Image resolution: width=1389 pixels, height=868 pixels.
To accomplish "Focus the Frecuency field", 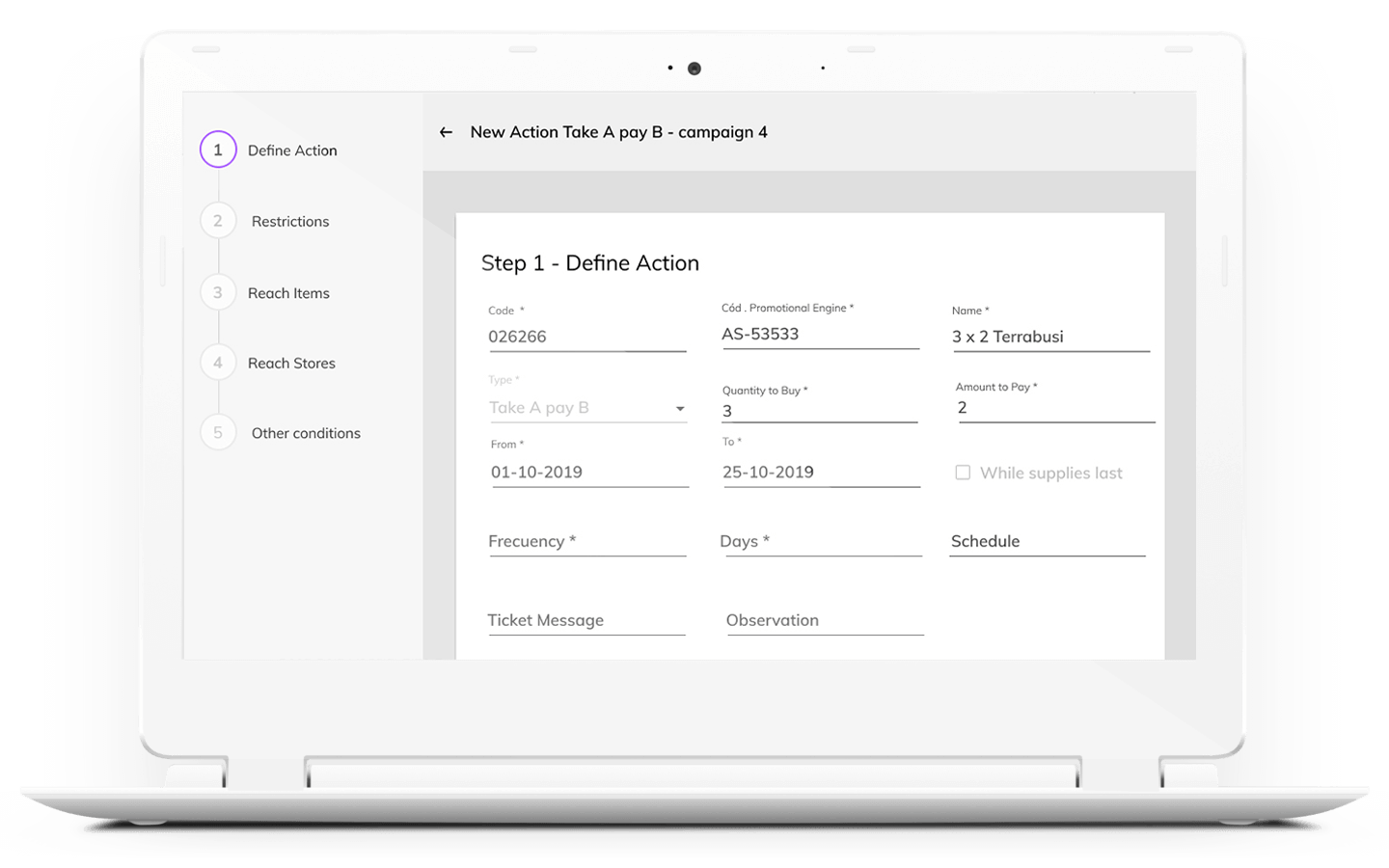I will pyautogui.click(x=587, y=542).
